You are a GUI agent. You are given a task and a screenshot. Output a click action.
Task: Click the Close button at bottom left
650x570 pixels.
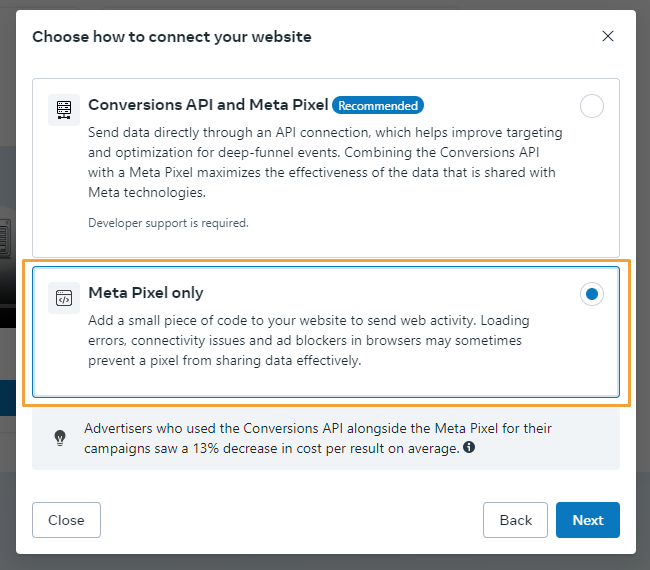point(66,520)
